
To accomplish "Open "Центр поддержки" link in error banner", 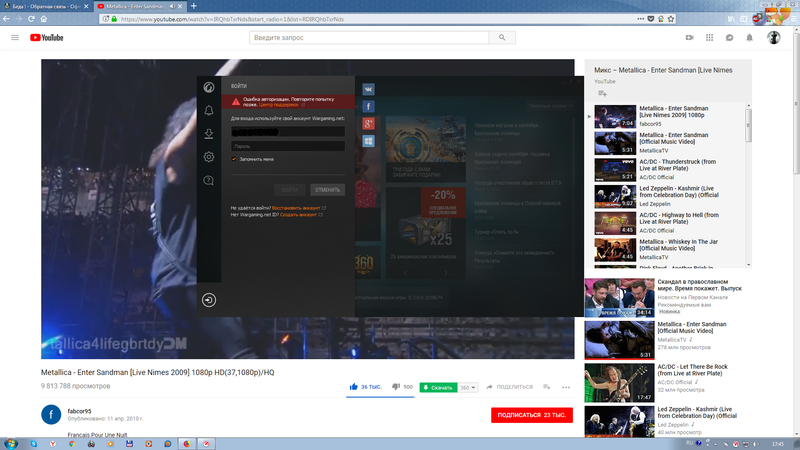I will point(279,105).
